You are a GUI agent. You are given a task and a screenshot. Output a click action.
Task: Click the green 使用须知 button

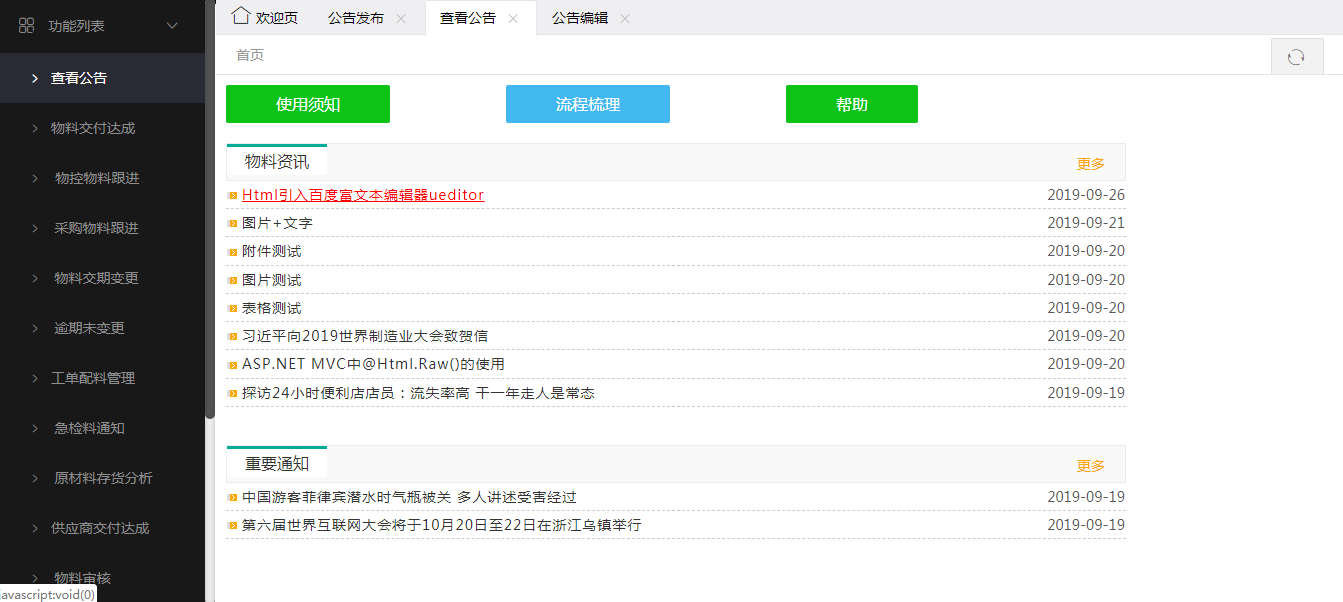tap(308, 104)
